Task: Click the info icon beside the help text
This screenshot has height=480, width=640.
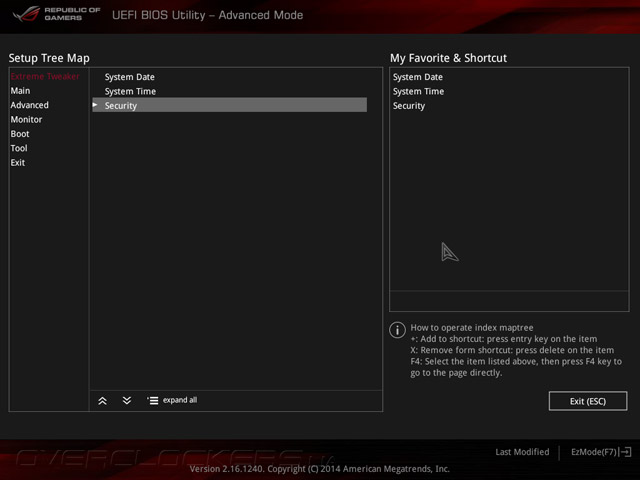Action: pyautogui.click(x=397, y=330)
